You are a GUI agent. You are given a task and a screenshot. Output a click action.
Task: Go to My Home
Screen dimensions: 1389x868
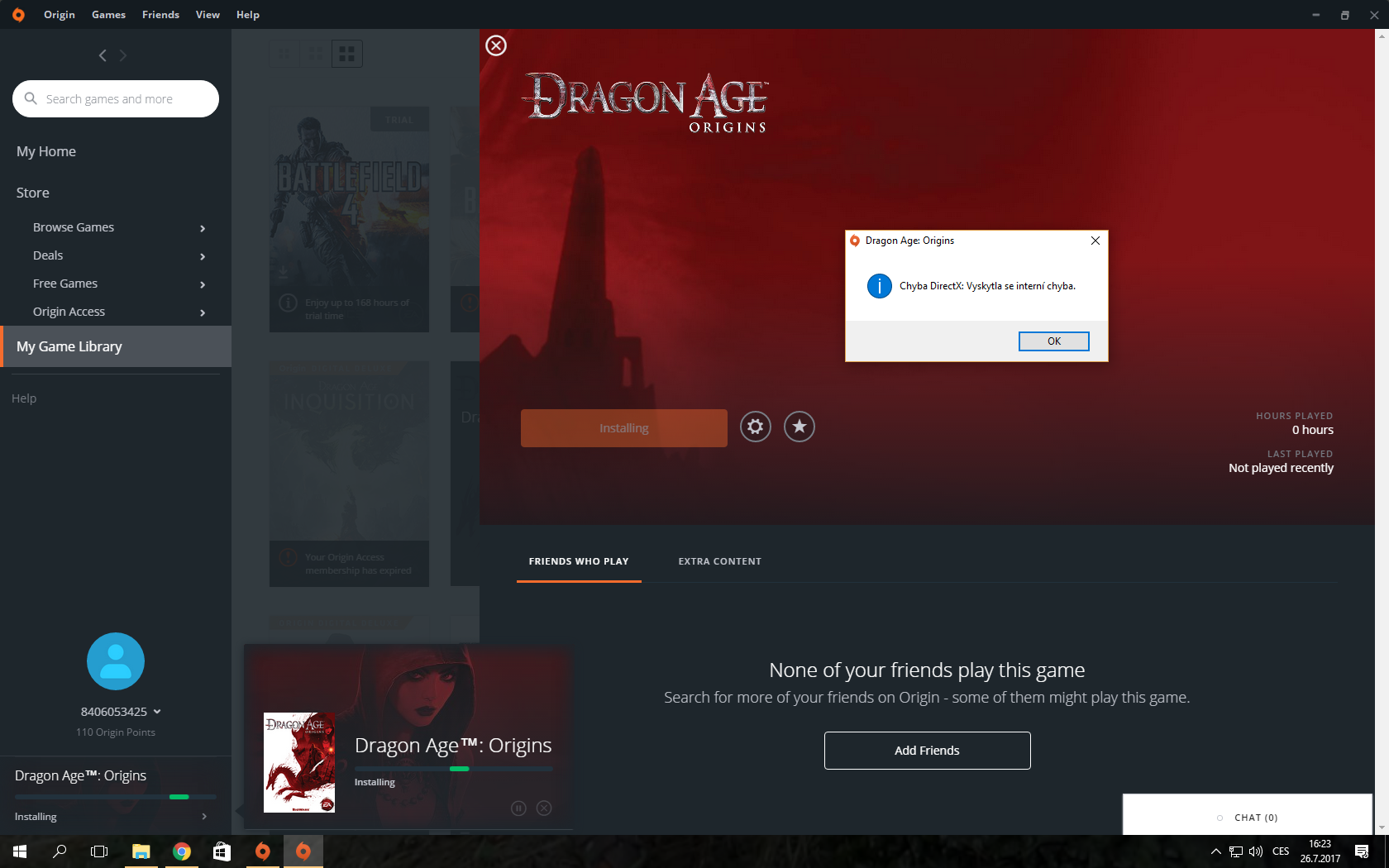(46, 151)
